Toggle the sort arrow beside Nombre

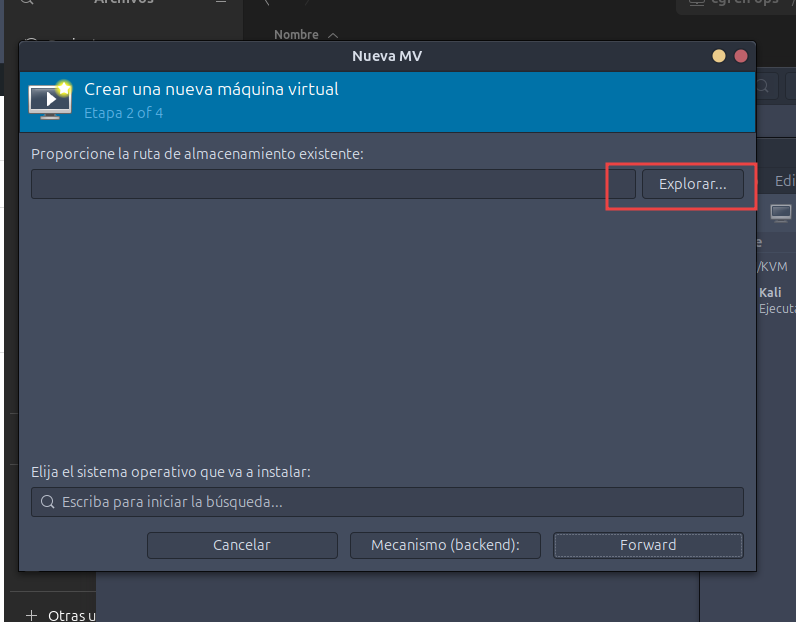(333, 35)
